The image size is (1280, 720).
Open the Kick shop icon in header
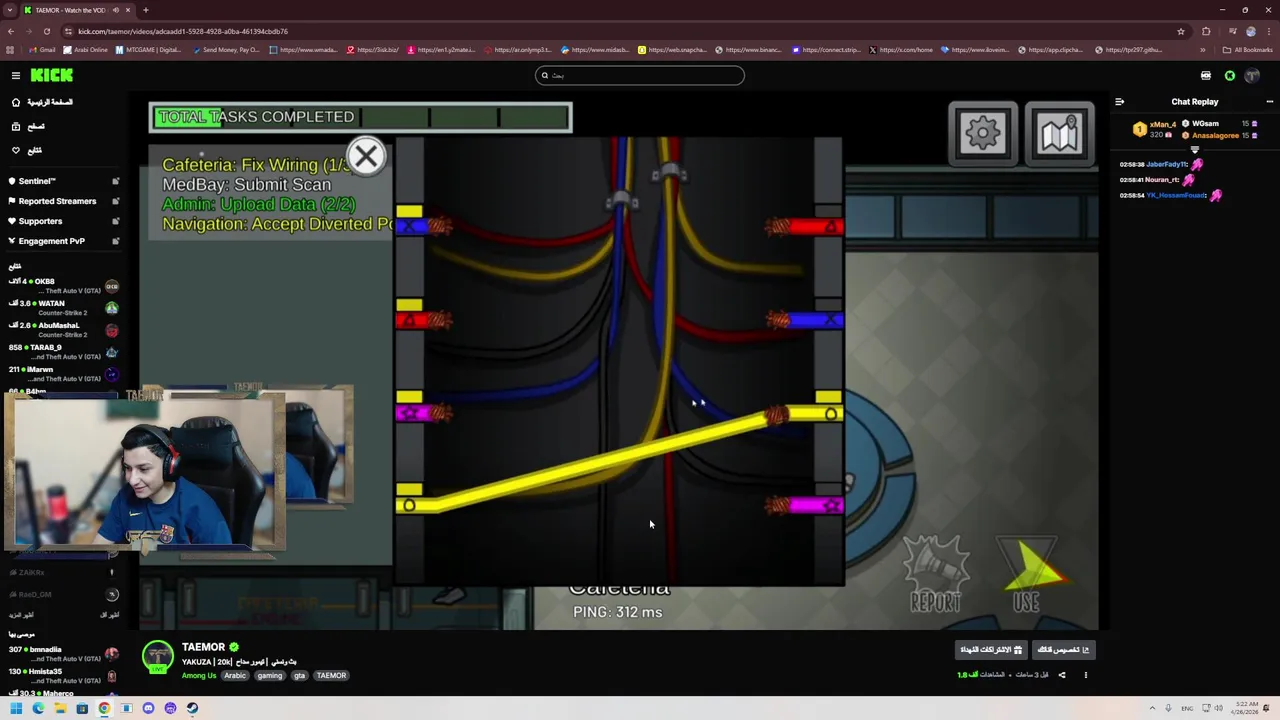1206,75
